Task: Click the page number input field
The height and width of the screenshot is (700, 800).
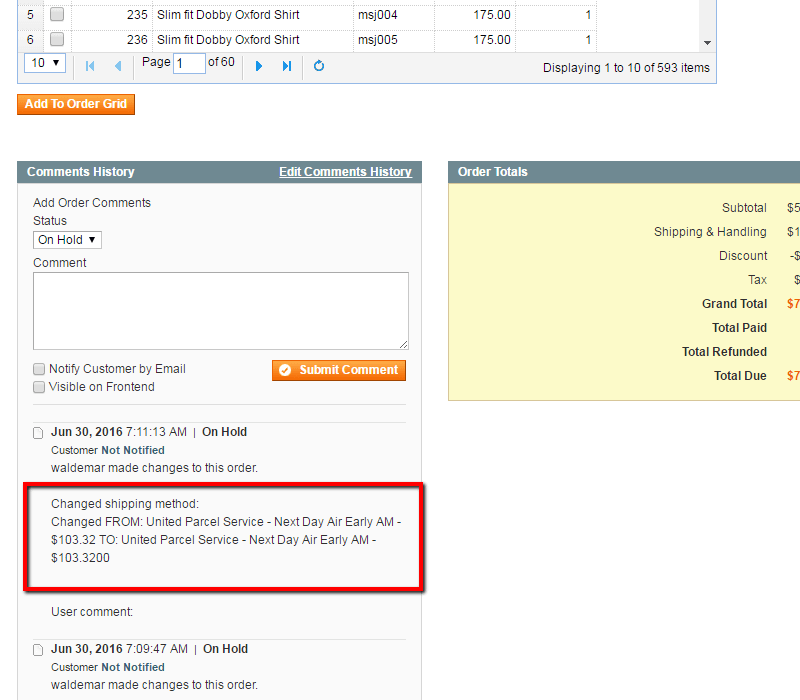Action: (x=189, y=63)
